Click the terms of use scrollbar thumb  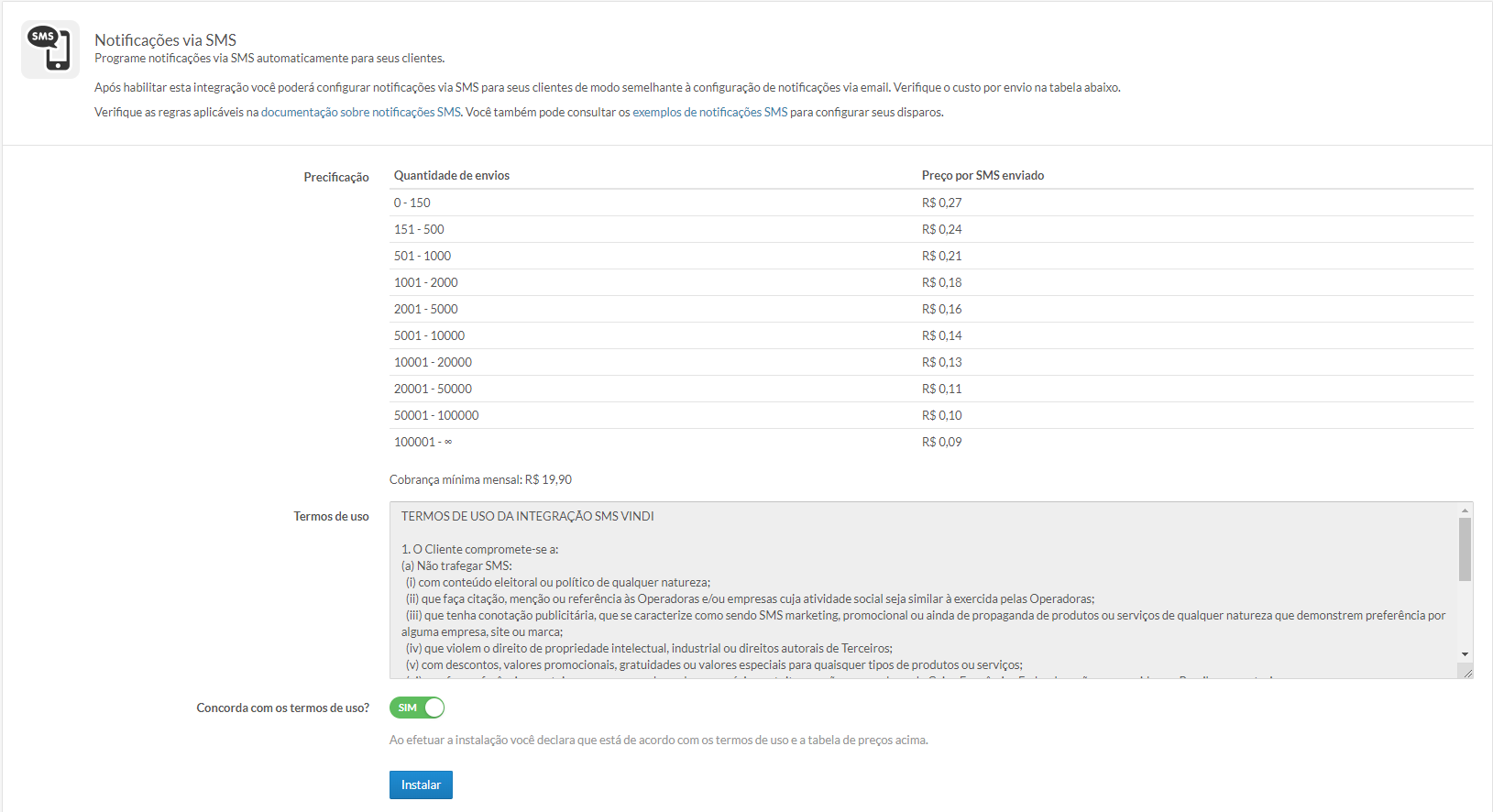pyautogui.click(x=1465, y=548)
